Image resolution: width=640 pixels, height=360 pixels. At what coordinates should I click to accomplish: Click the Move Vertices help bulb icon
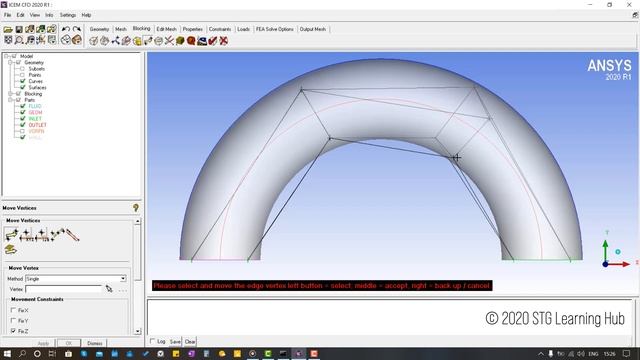pyautogui.click(x=136, y=208)
